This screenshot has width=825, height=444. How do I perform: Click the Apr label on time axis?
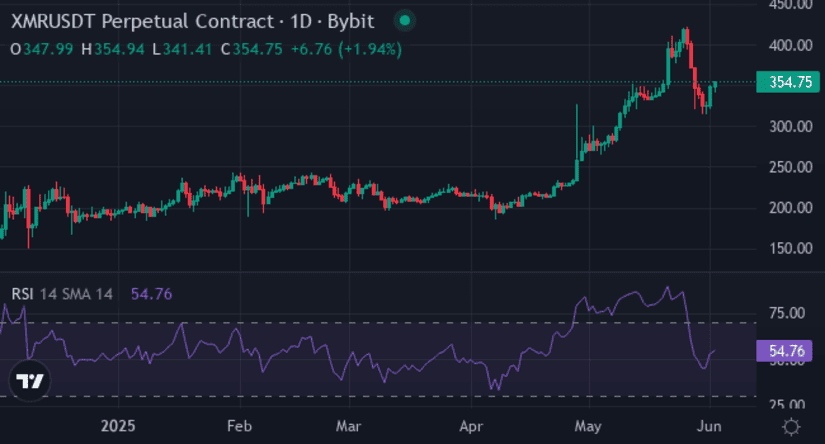tap(471, 426)
